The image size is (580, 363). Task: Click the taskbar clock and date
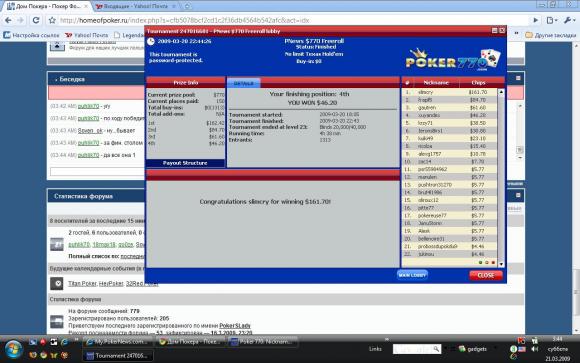pos(558,349)
